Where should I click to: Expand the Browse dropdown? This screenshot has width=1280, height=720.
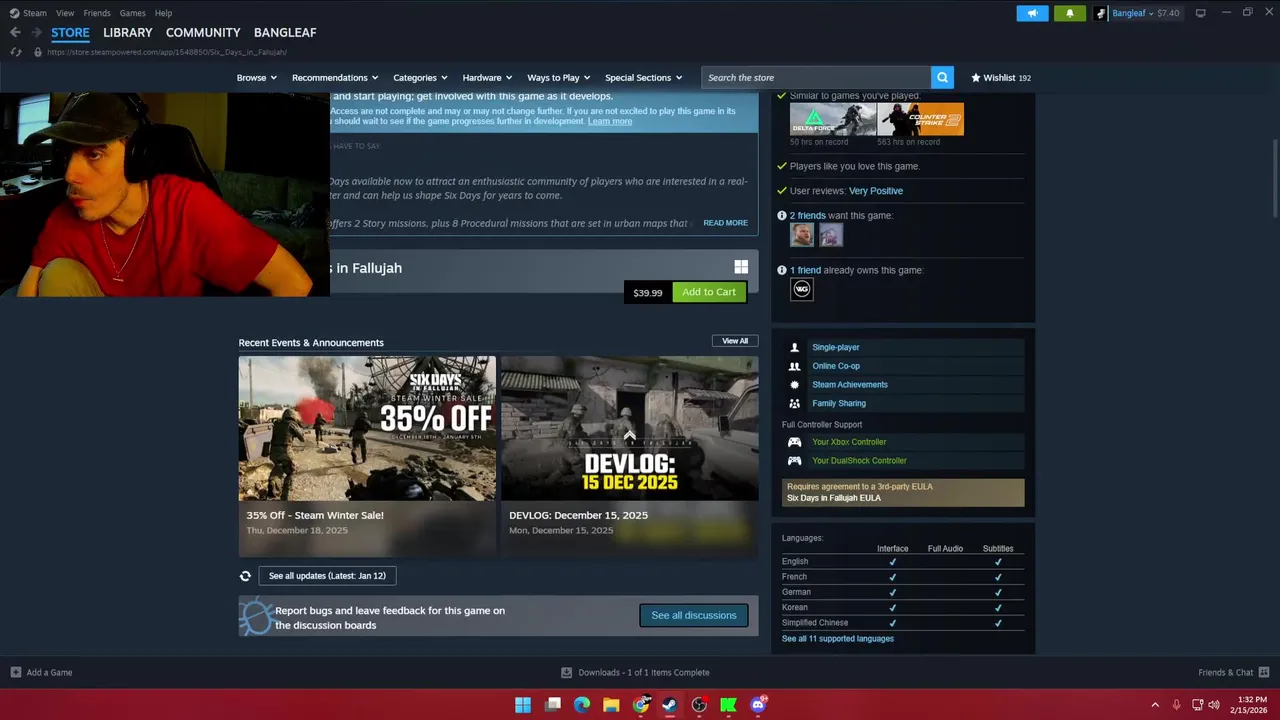click(x=257, y=77)
